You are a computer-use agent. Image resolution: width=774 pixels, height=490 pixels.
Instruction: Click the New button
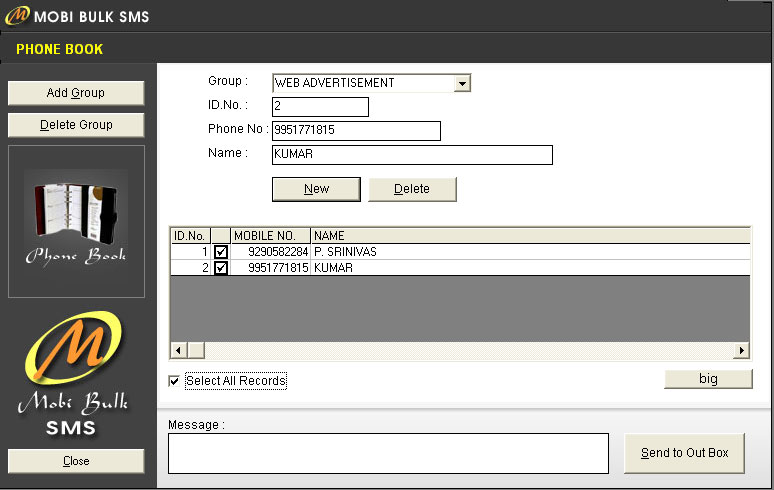coord(316,189)
